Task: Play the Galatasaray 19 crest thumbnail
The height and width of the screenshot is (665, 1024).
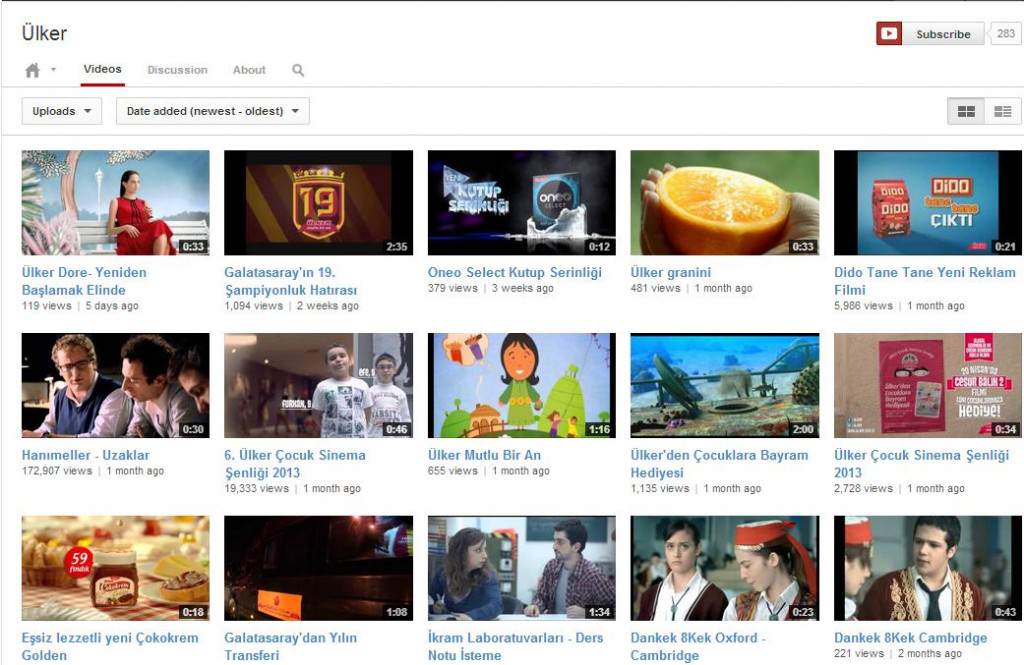Action: (319, 203)
